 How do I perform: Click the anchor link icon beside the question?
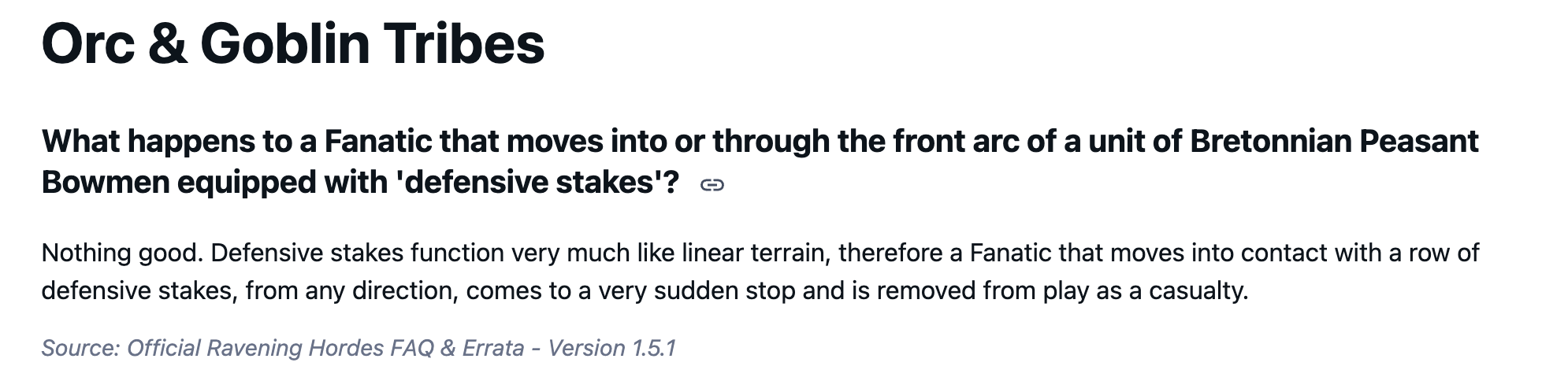click(x=712, y=185)
